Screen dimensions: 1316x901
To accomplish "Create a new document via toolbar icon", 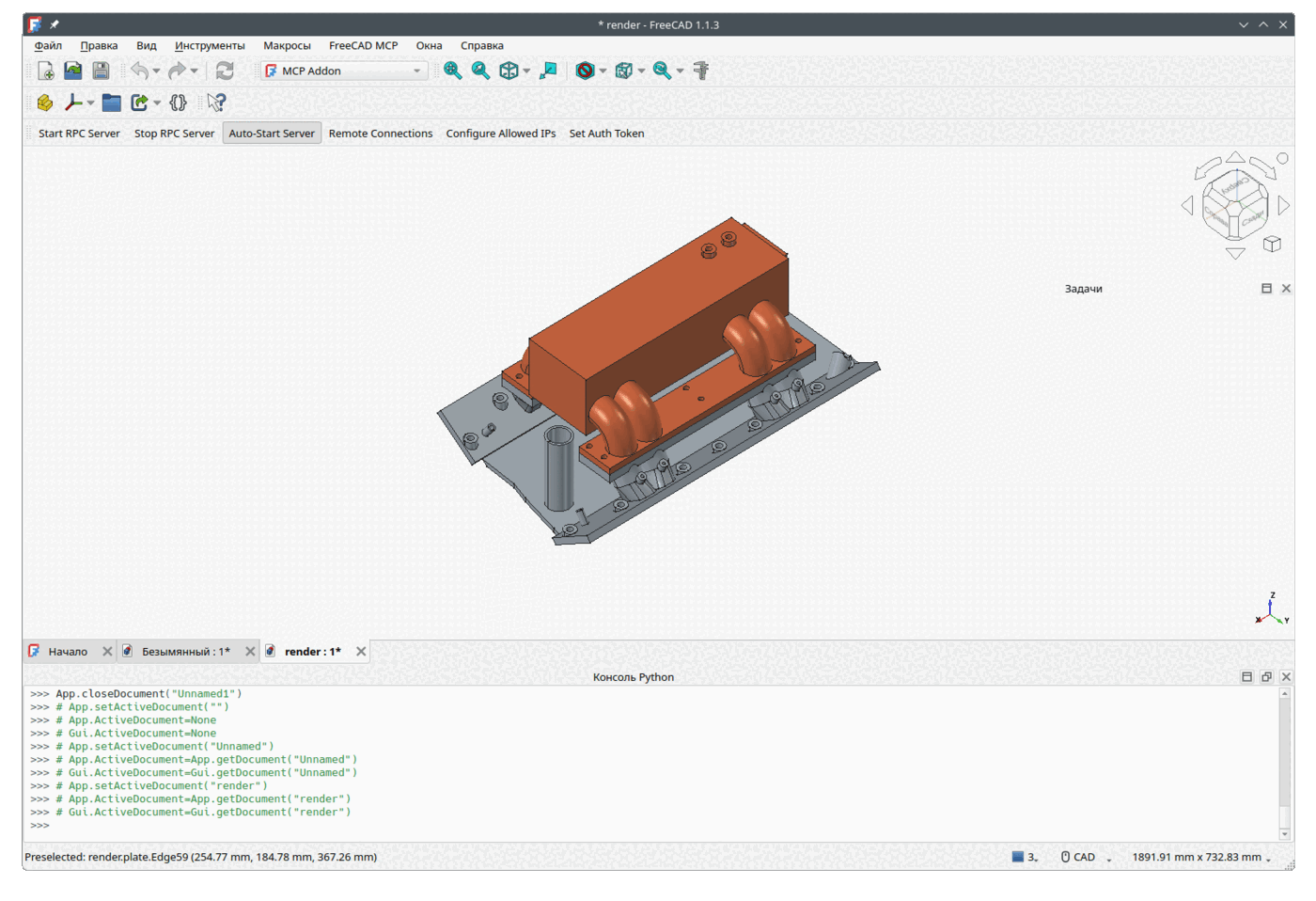I will (x=45, y=71).
